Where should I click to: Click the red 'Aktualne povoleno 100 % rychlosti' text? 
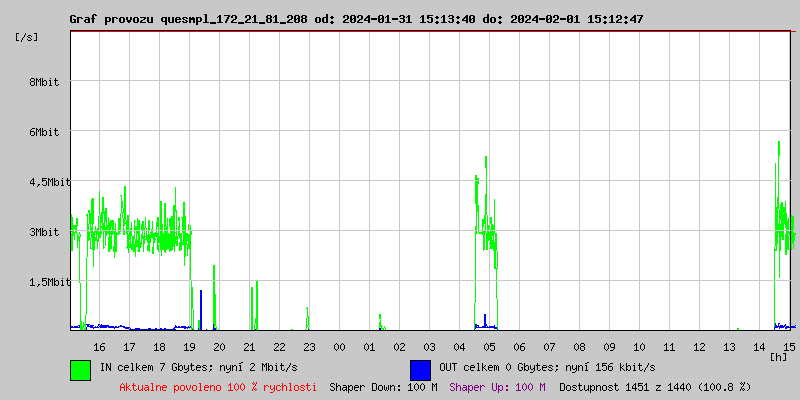(x=218, y=387)
